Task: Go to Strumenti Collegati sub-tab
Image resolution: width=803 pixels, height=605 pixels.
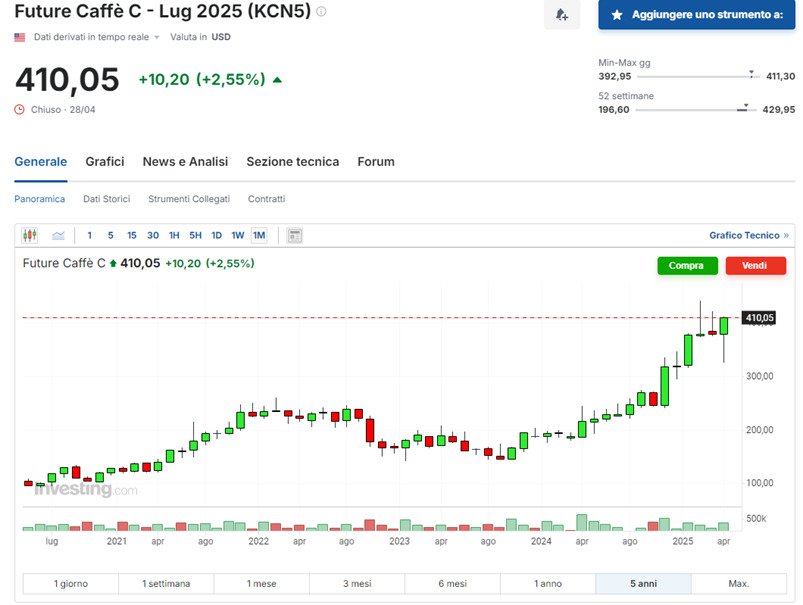Action: (x=189, y=199)
